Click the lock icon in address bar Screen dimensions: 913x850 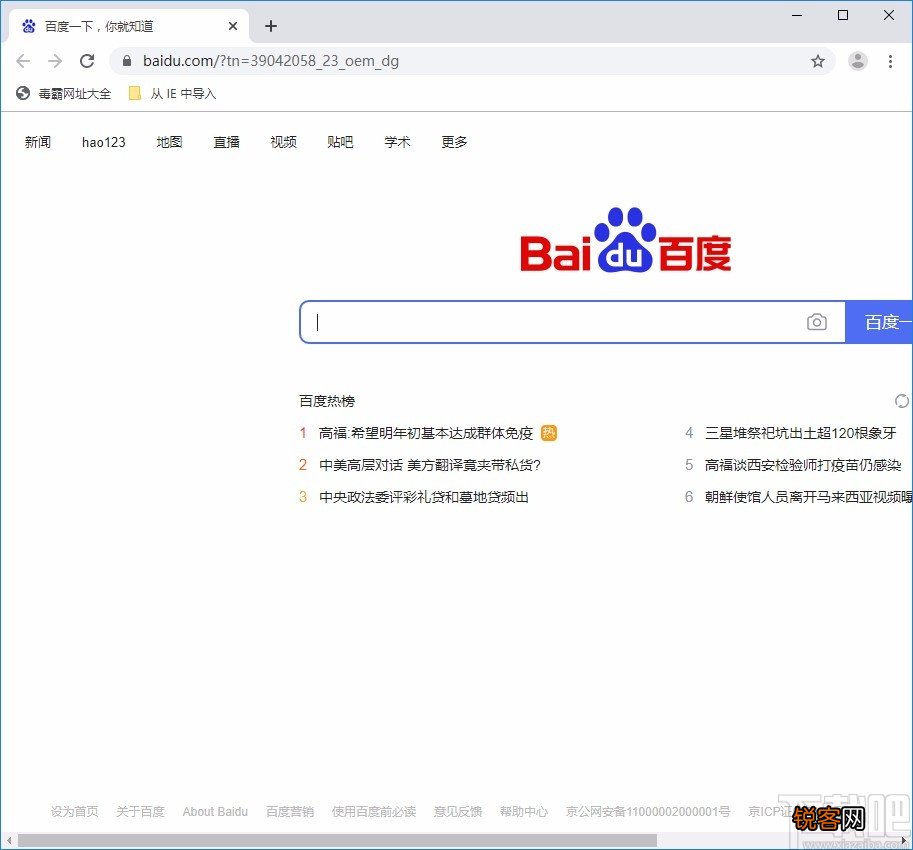point(127,61)
